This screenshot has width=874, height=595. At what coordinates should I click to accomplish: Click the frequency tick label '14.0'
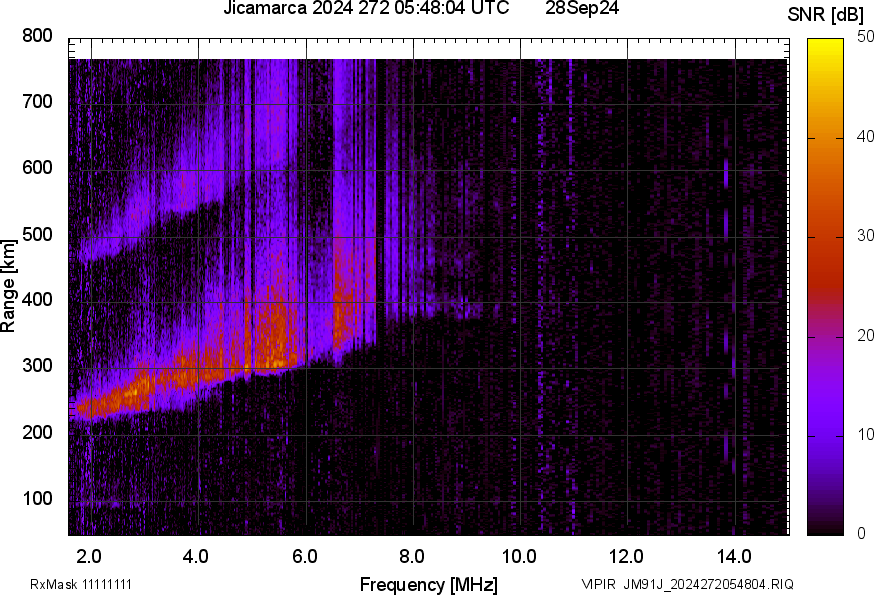pyautogui.click(x=734, y=557)
